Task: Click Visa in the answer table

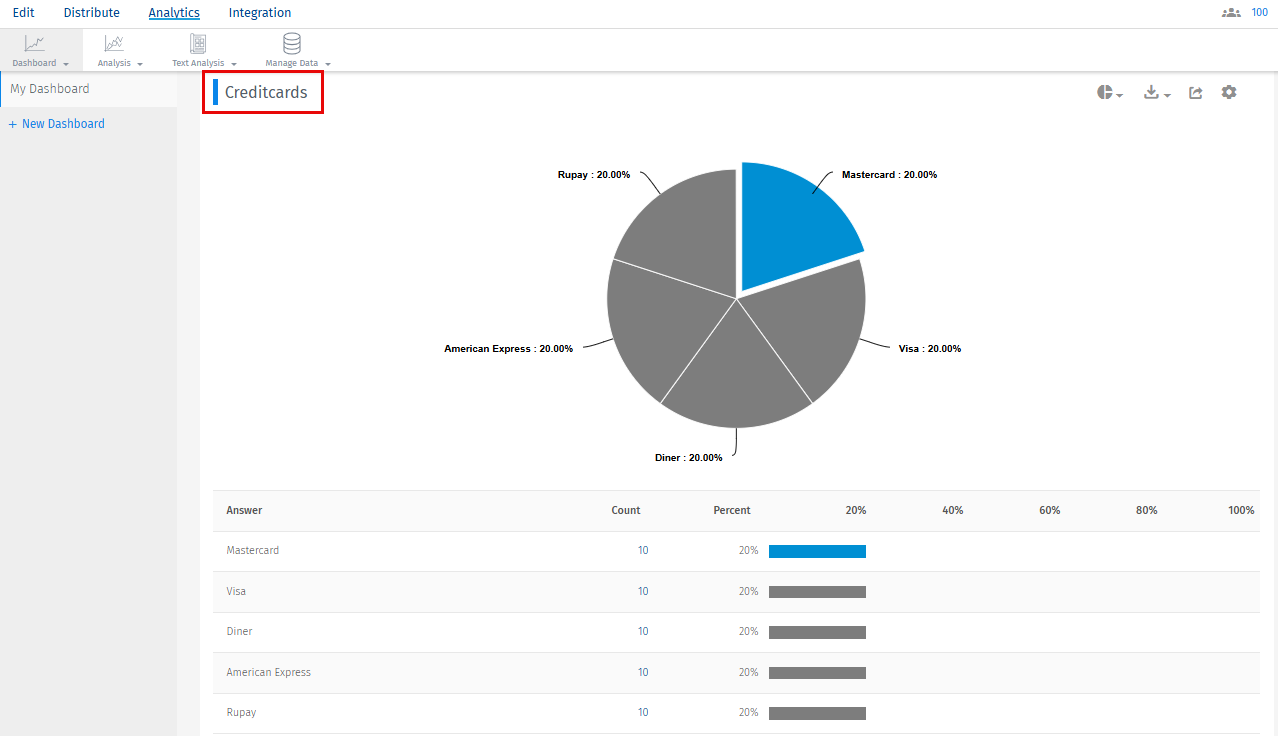Action: tap(236, 592)
